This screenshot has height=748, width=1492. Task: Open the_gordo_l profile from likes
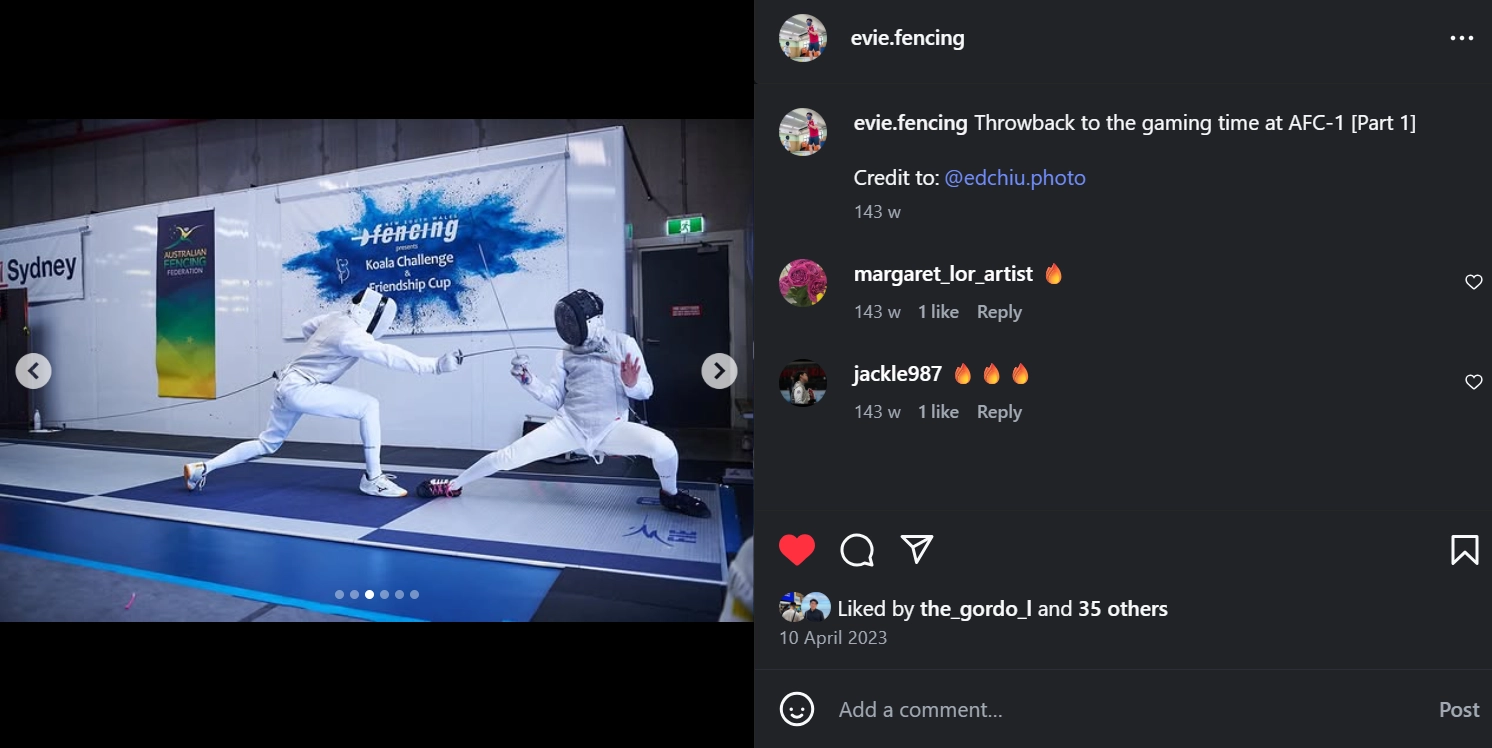pyautogui.click(x=975, y=609)
